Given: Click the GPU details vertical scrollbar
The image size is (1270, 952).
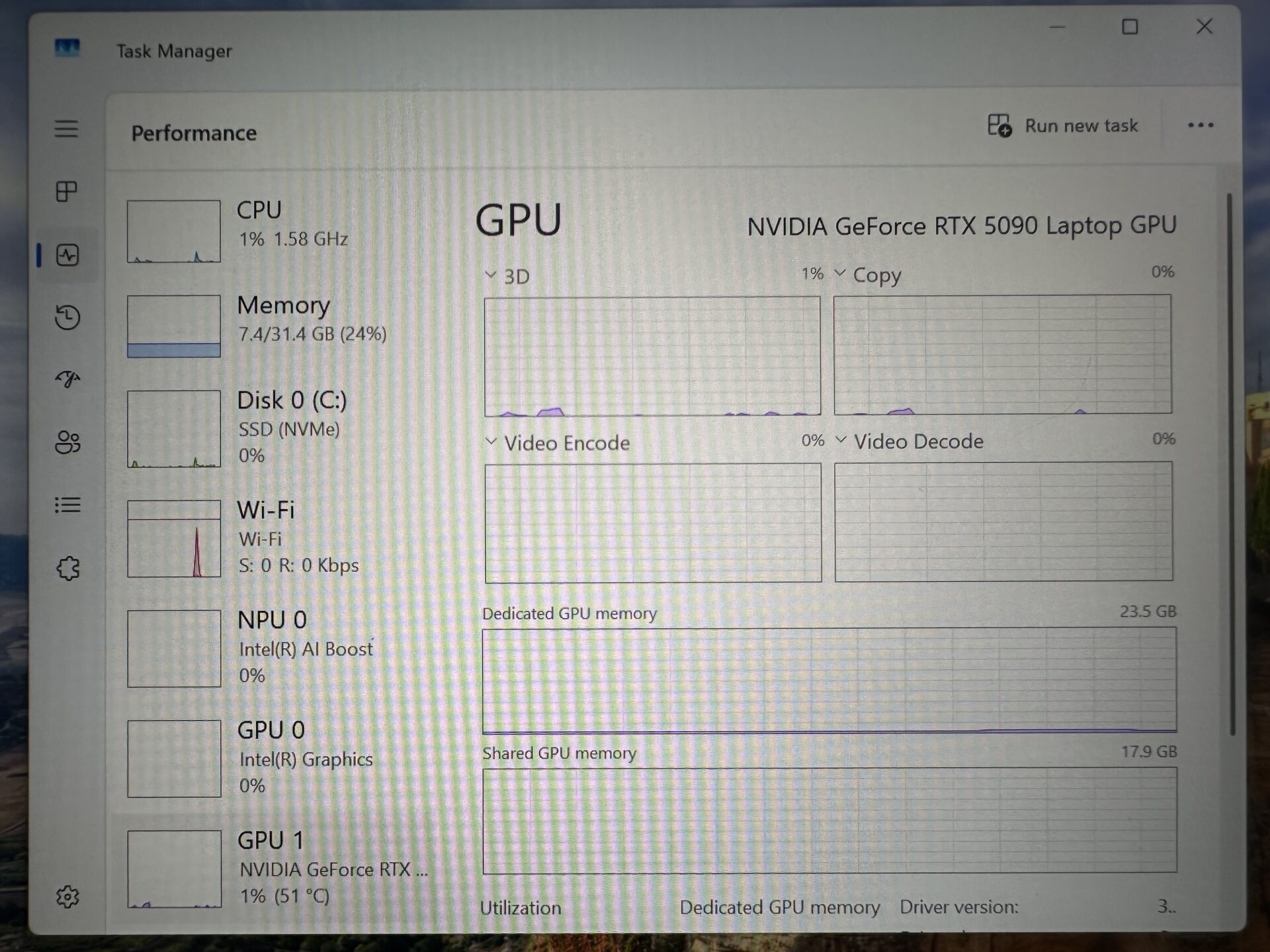Looking at the screenshot, I should point(1231,463).
